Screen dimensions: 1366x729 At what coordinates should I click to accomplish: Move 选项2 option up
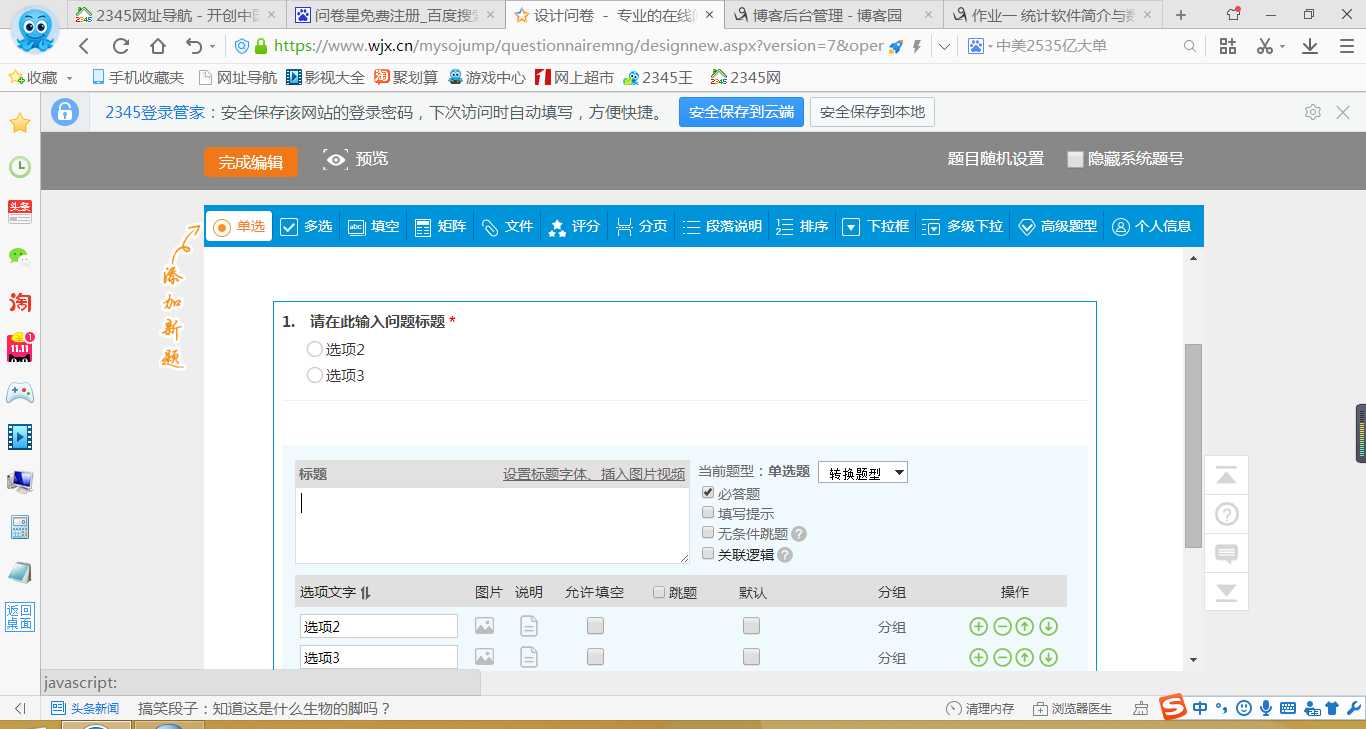pos(1025,627)
